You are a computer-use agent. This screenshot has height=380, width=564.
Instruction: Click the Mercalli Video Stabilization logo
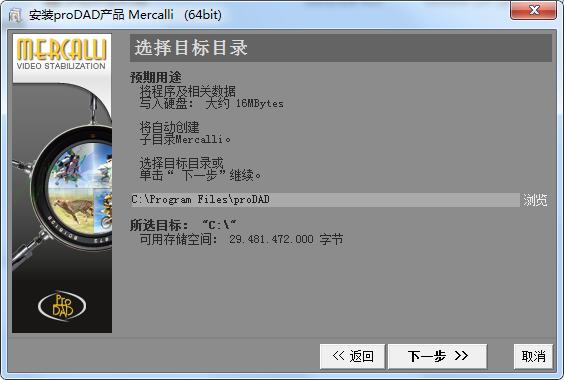tap(62, 54)
